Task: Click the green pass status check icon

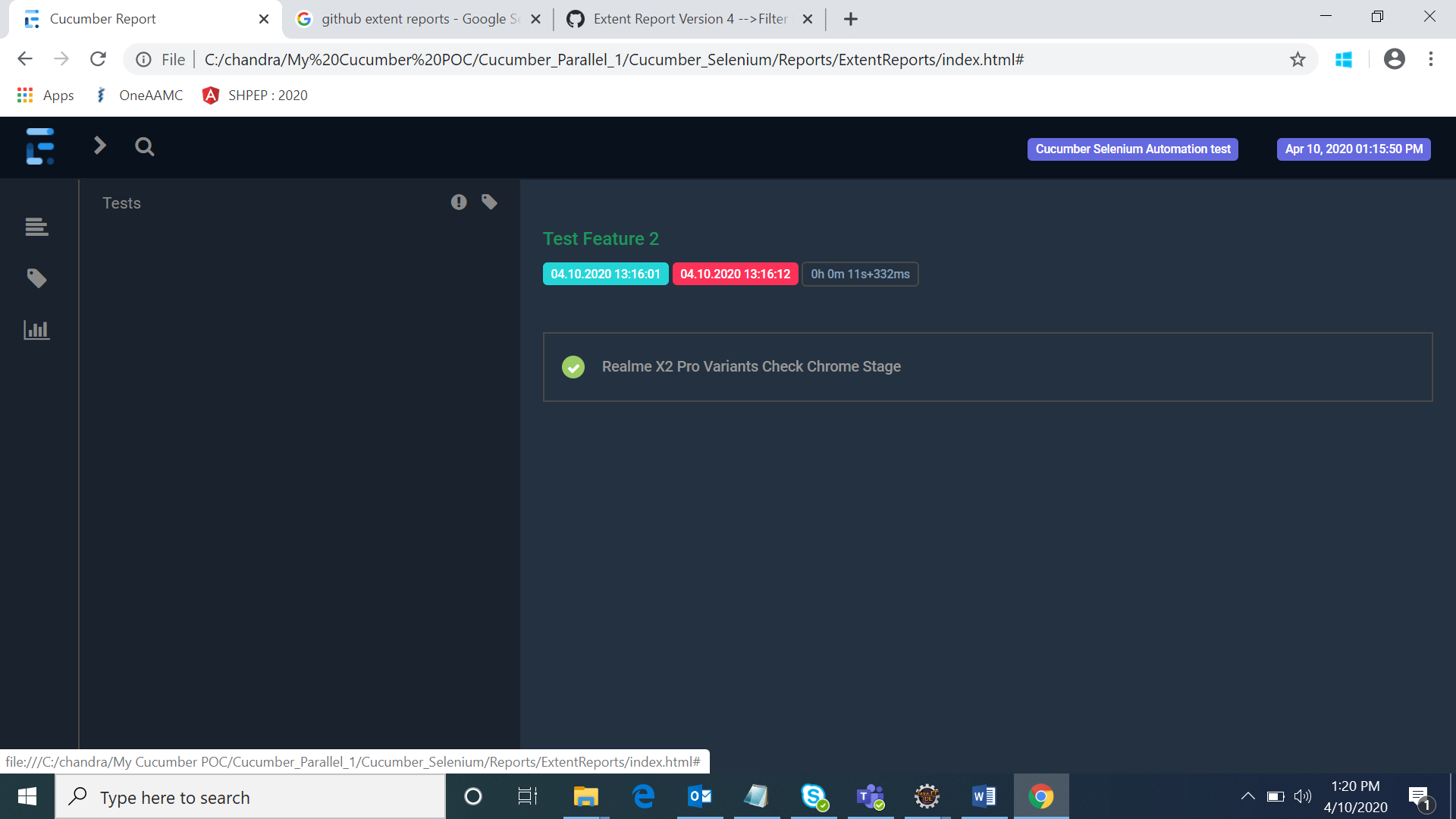Action: [x=573, y=367]
